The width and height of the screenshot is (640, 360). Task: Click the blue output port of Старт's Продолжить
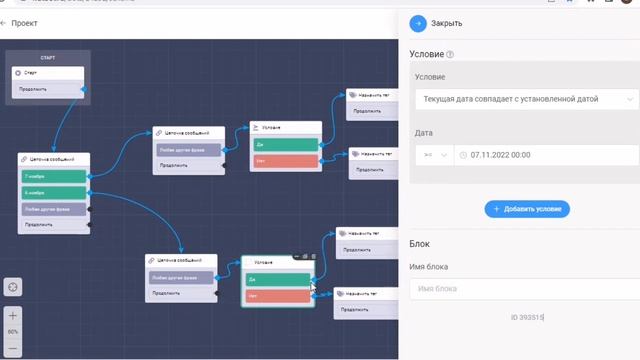coord(84,89)
